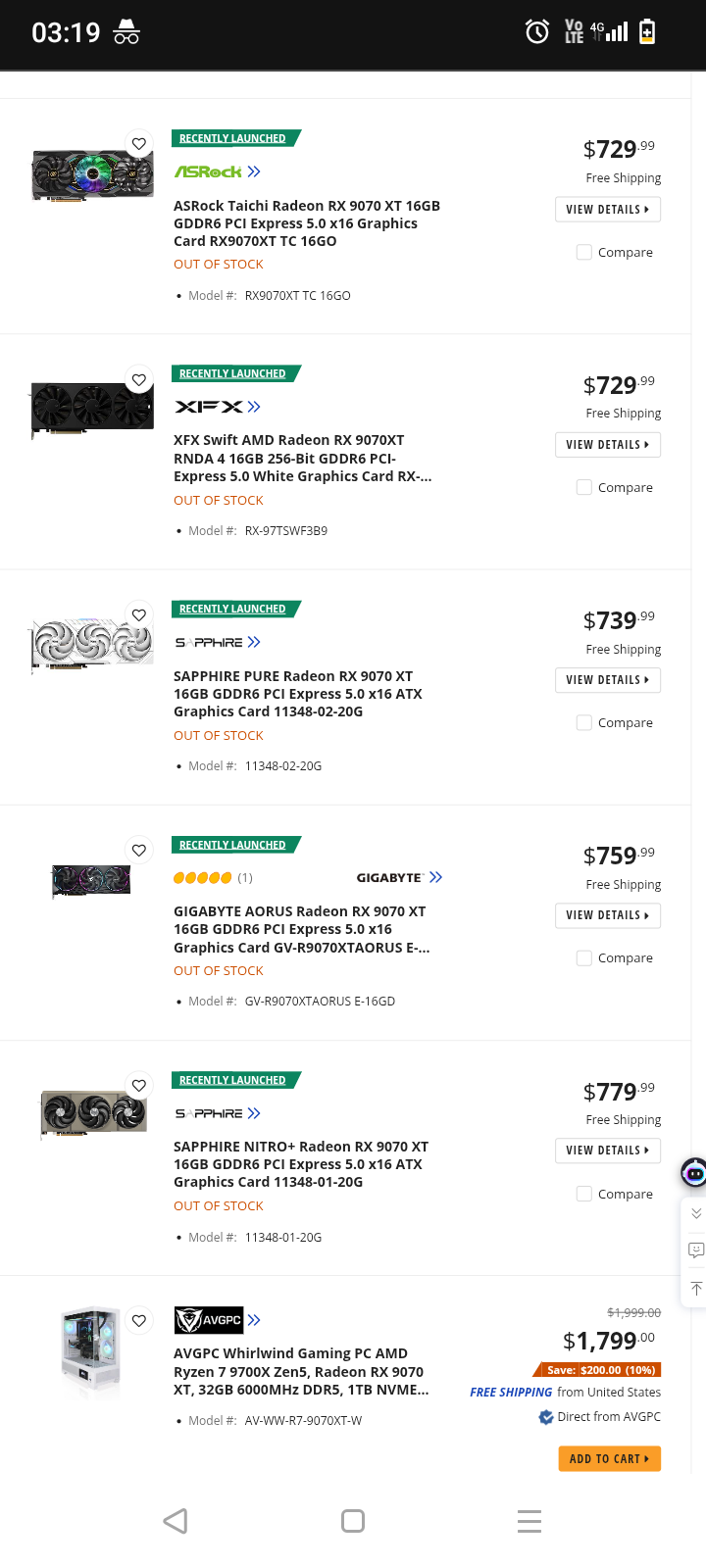The width and height of the screenshot is (706, 1568).
Task: Open SAPPHIRE NITRO+ Radeon RX 9070 XT title
Action: pos(300,1164)
